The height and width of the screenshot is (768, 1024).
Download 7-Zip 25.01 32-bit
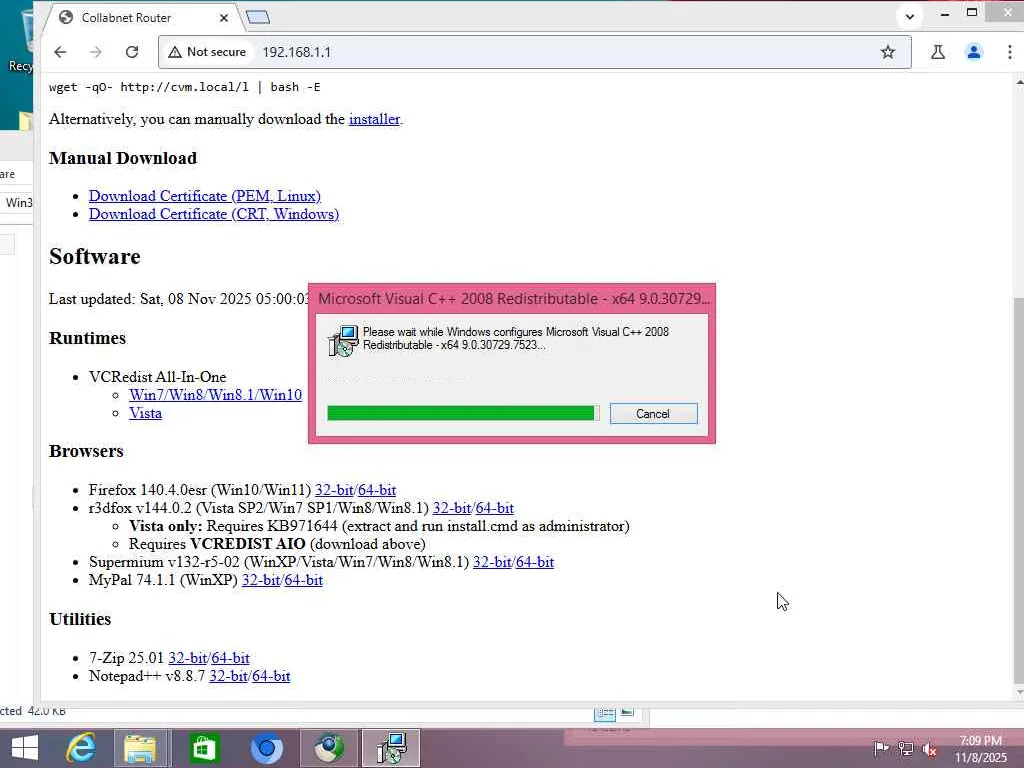click(187, 658)
